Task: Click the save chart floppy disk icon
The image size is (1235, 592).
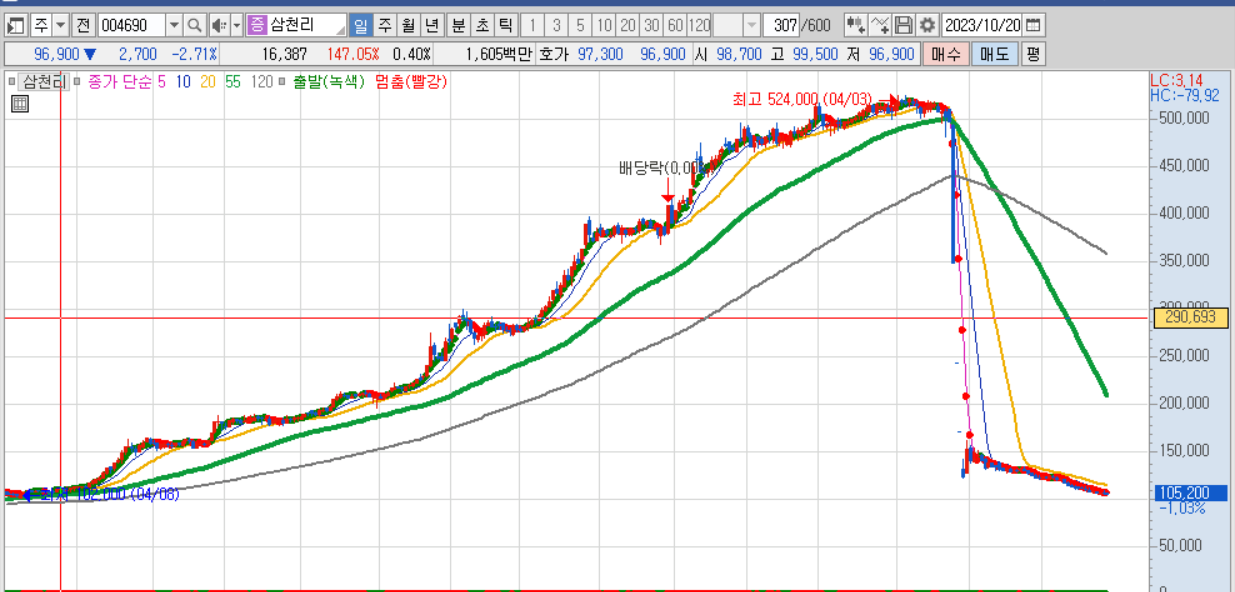Action: [x=904, y=25]
